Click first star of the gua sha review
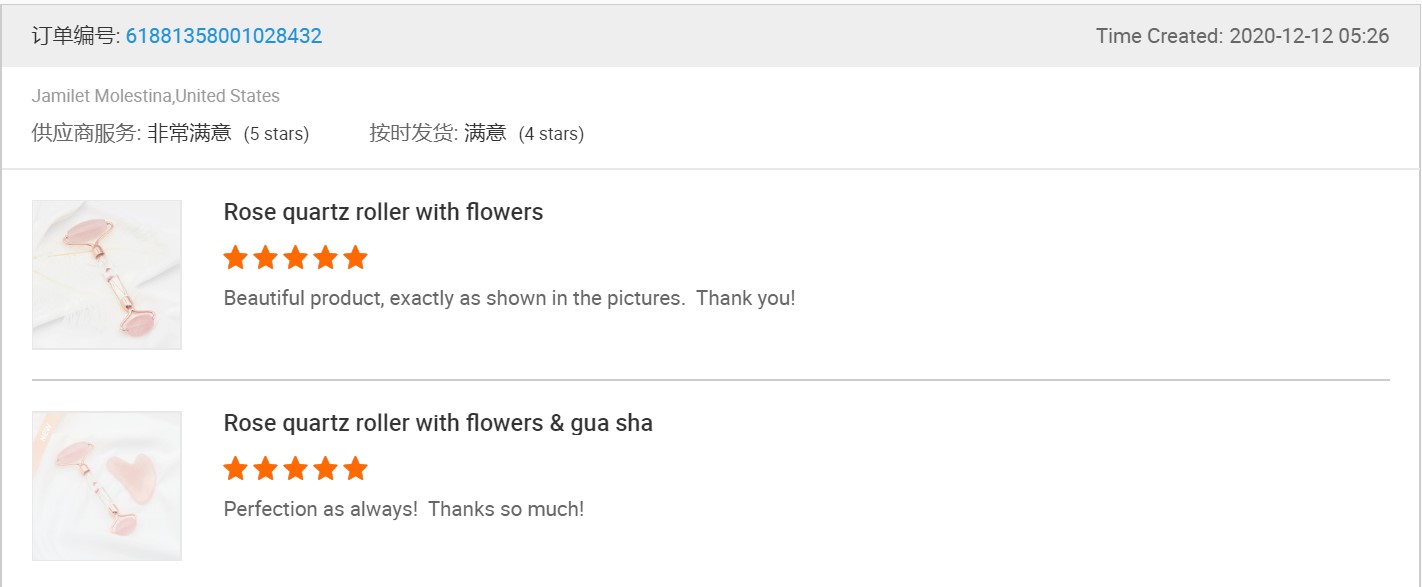1422x587 pixels. click(x=235, y=469)
